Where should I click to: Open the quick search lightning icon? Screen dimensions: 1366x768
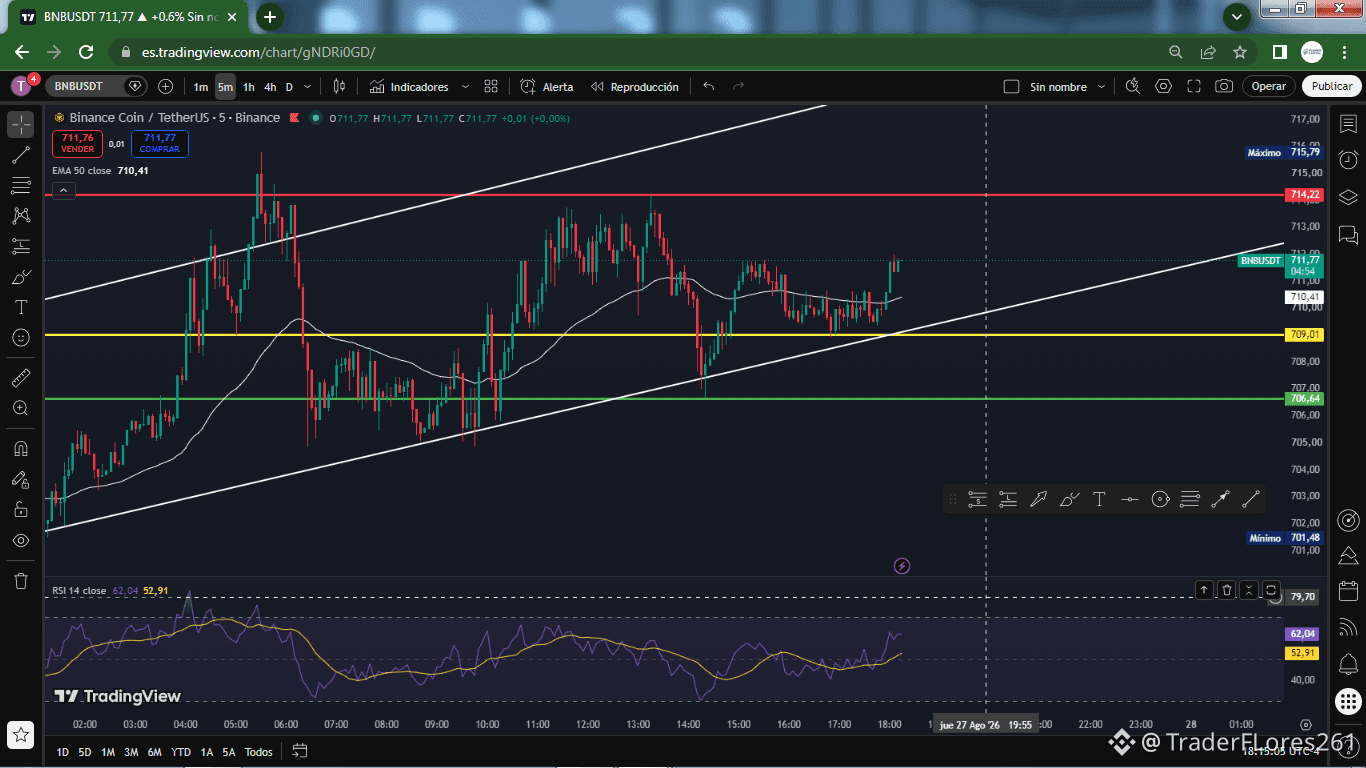click(1132, 87)
